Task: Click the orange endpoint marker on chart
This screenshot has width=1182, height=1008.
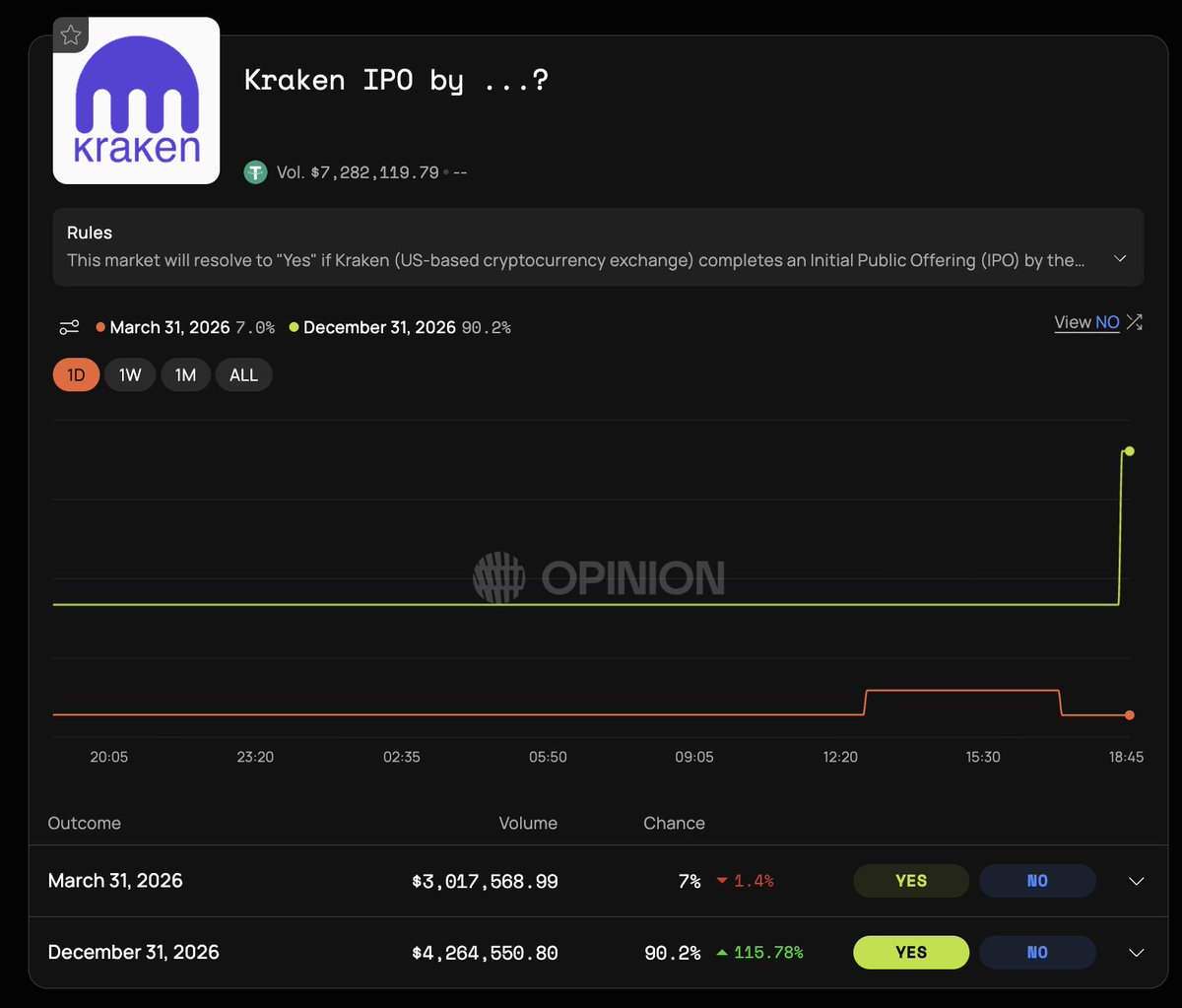Action: pyautogui.click(x=1129, y=715)
